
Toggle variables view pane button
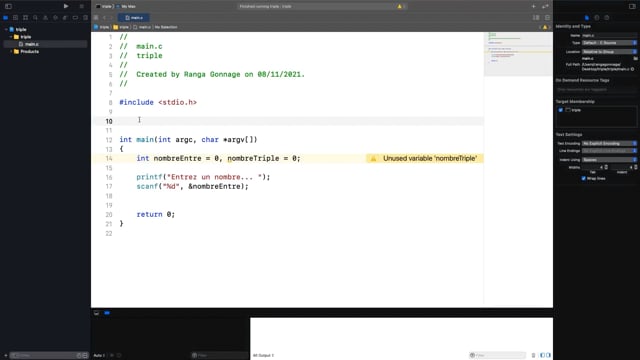542,355
